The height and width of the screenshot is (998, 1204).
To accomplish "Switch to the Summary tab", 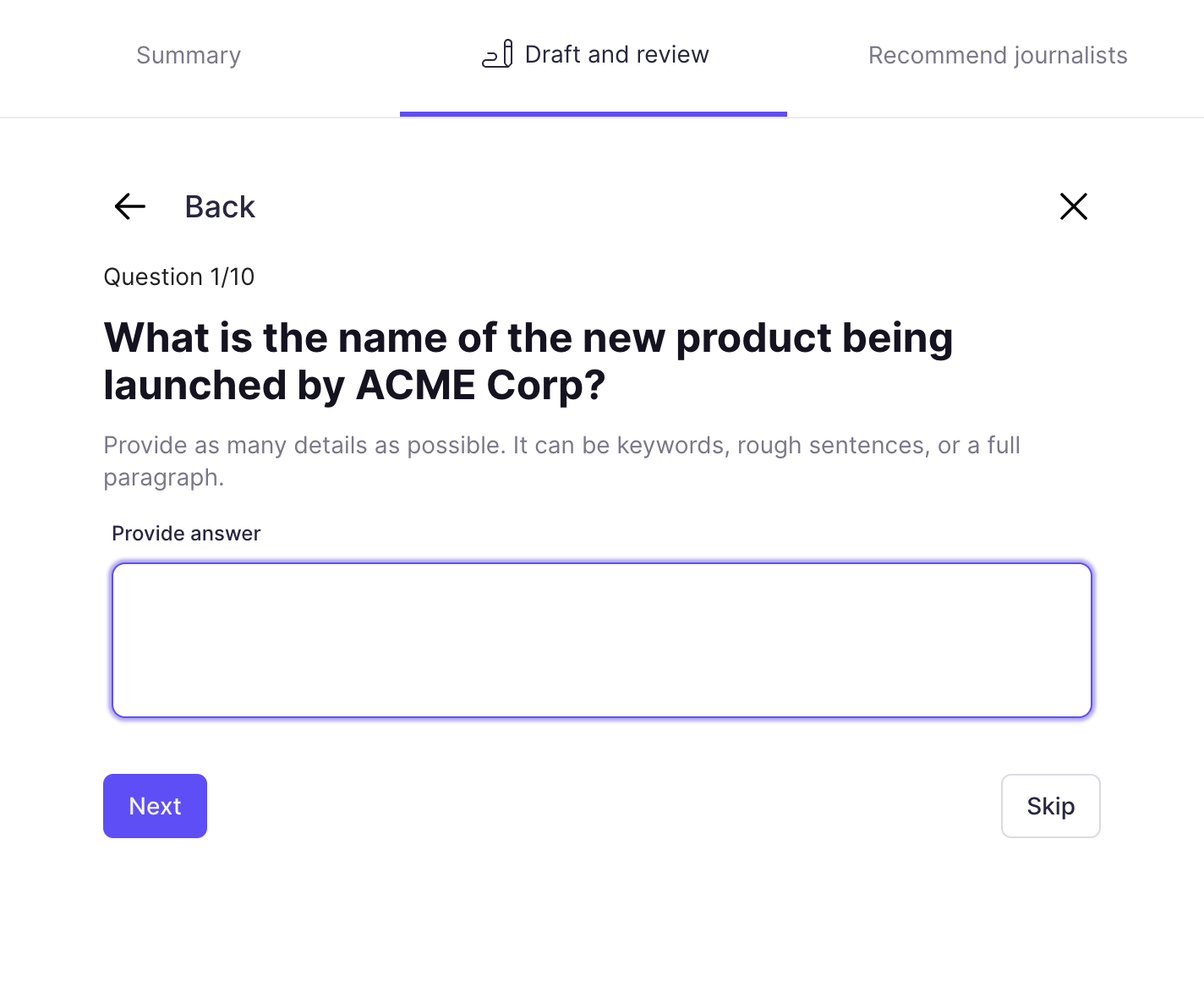I will click(x=189, y=55).
